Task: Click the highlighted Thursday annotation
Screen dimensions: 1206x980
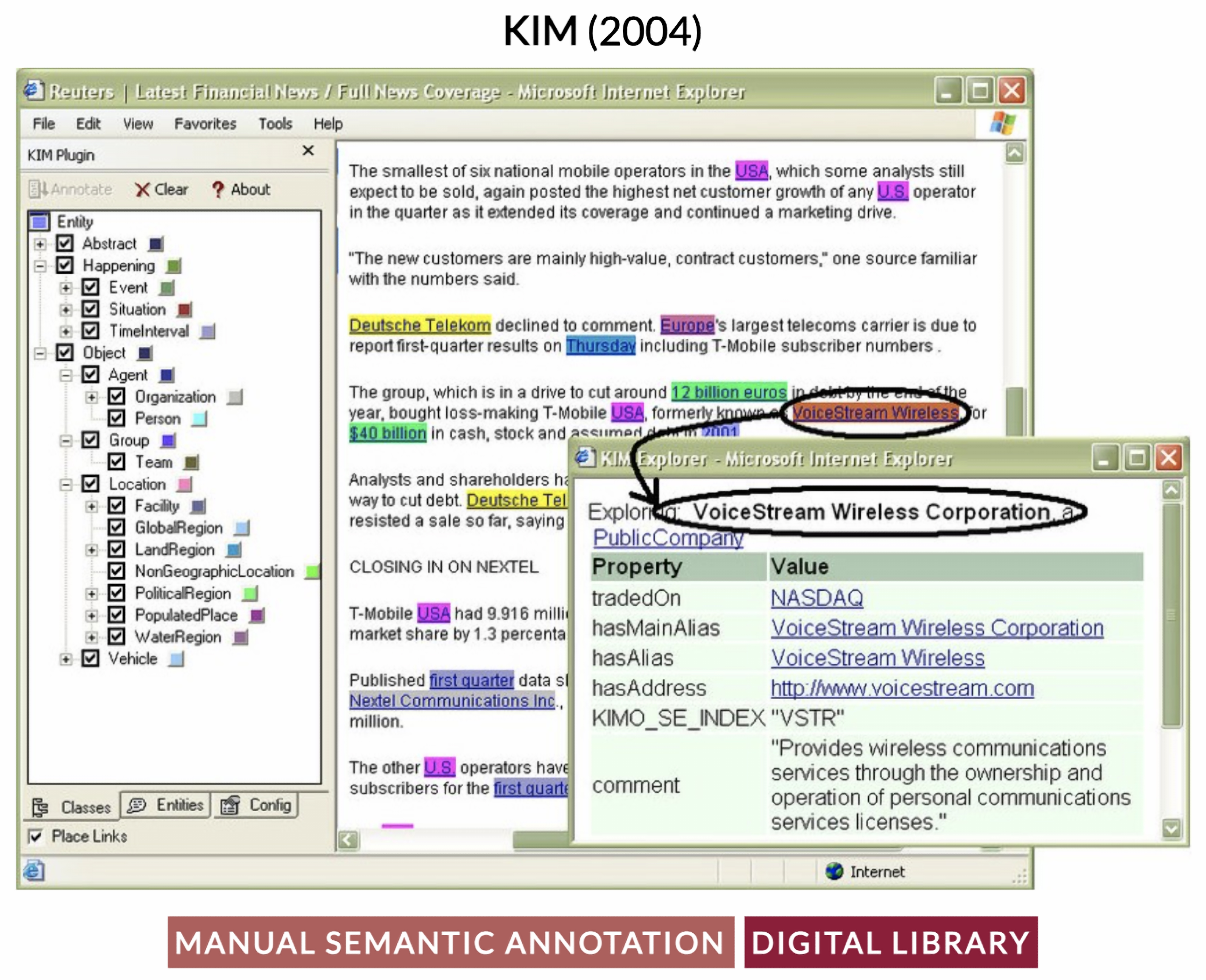Action: click(x=600, y=346)
